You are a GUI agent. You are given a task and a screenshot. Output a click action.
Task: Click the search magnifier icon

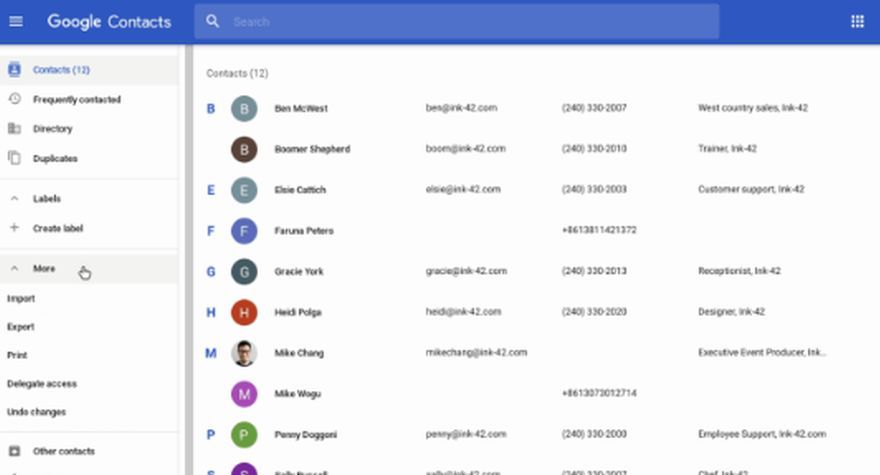[x=213, y=21]
